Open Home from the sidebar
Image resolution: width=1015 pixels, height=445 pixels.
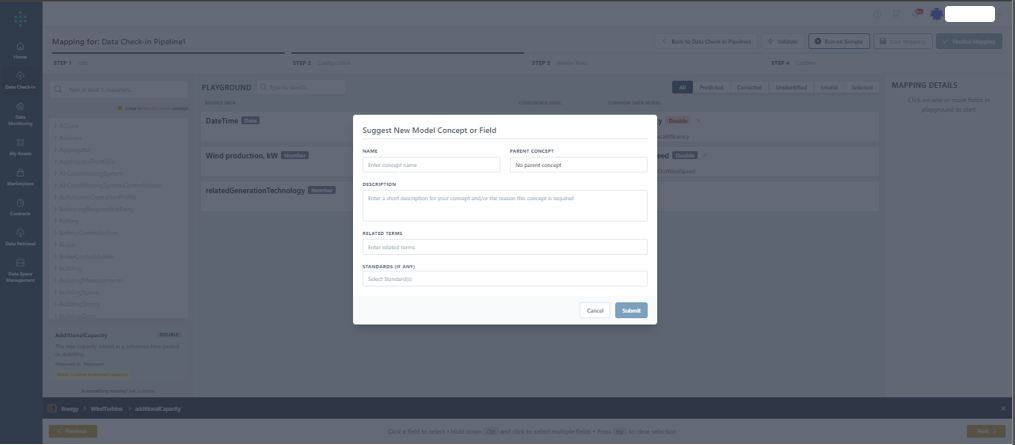point(20,50)
